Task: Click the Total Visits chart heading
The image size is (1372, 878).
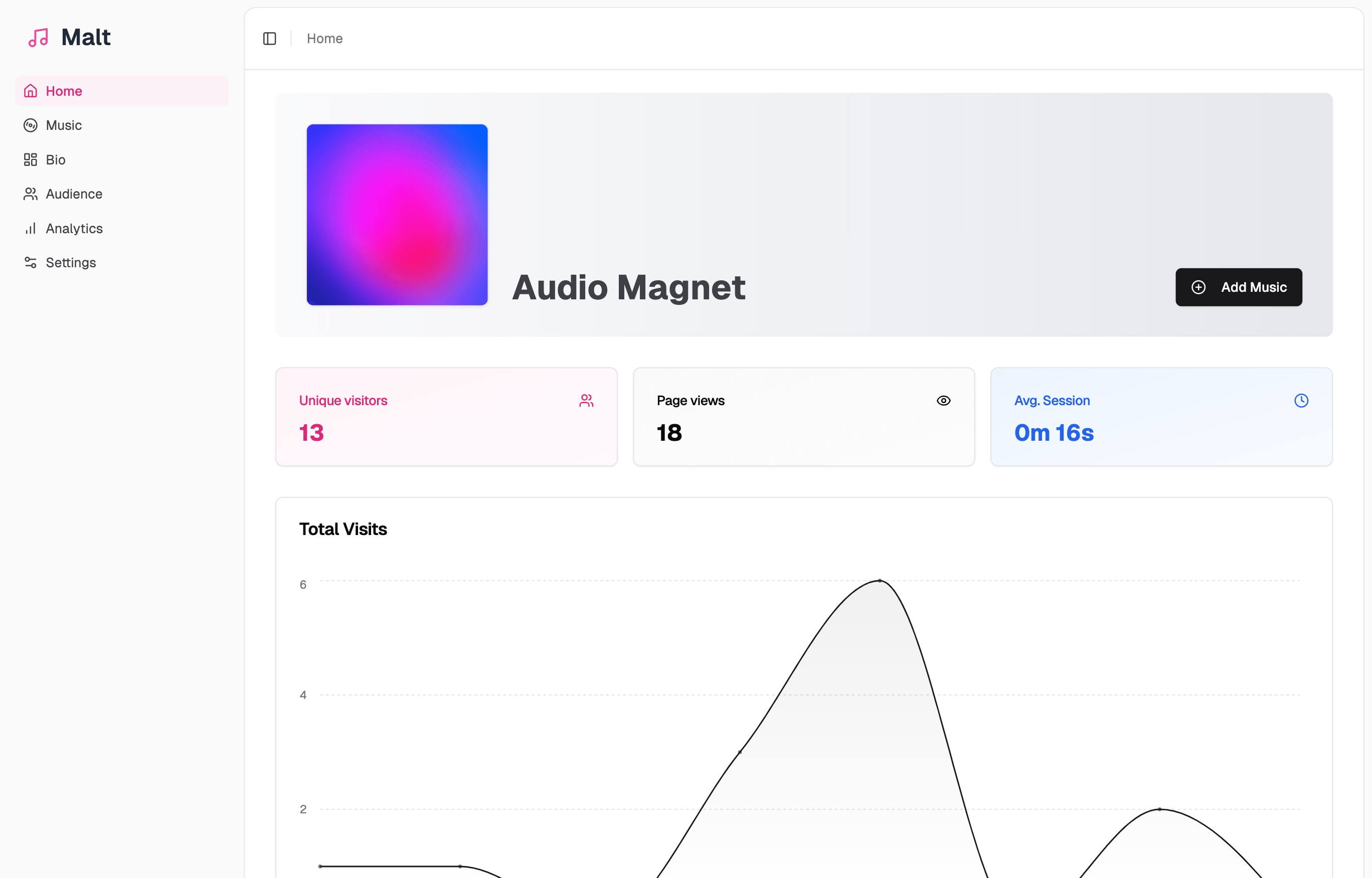Action: [343, 529]
